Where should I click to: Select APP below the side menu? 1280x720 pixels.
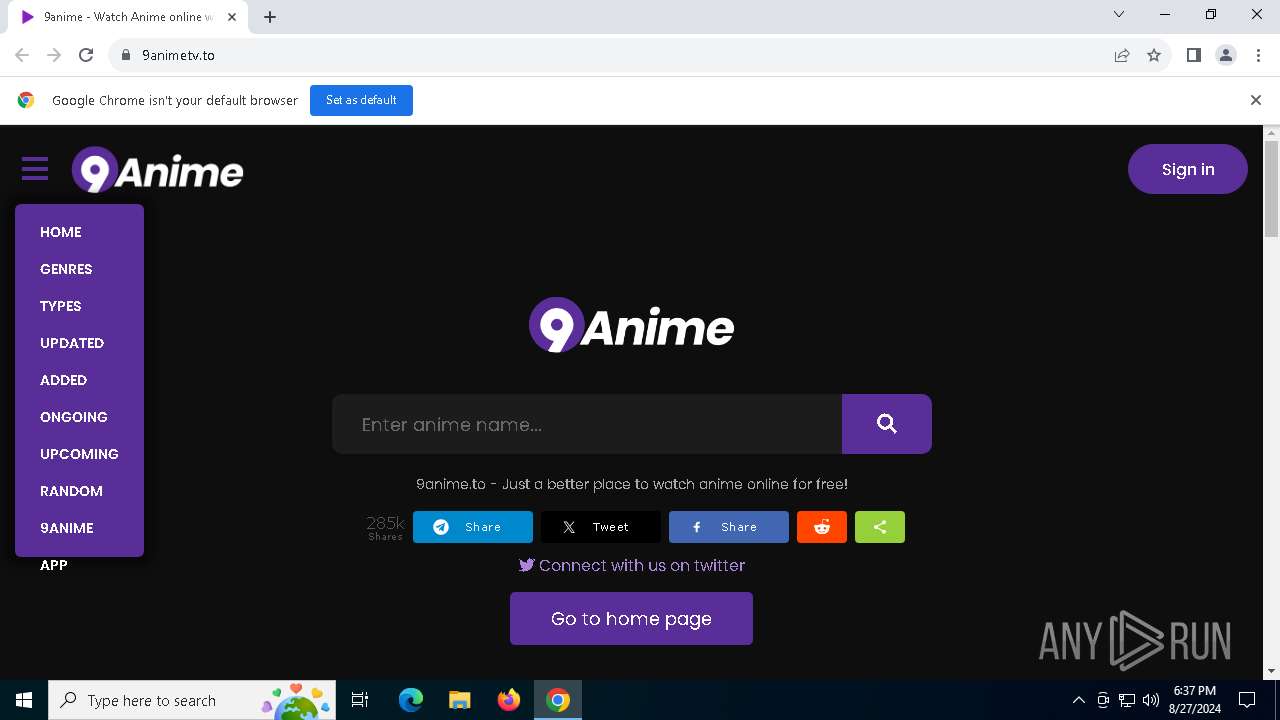pos(54,565)
